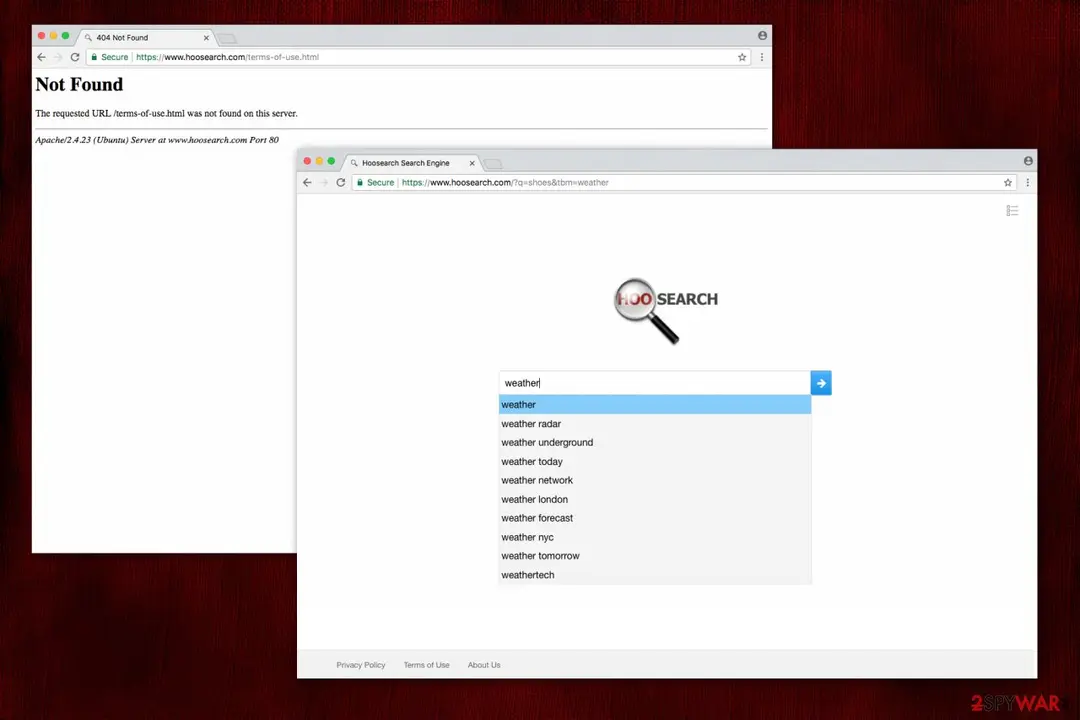Select the Hoosearch Search Engine tab
Viewport: 1080px width, 720px height.
pos(412,163)
